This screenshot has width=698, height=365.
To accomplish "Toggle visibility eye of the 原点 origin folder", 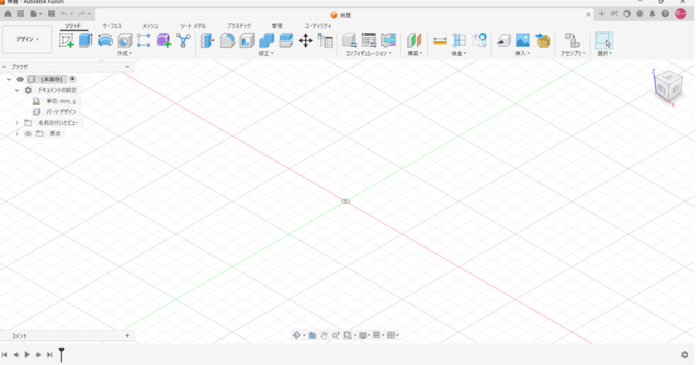I will click(x=28, y=134).
